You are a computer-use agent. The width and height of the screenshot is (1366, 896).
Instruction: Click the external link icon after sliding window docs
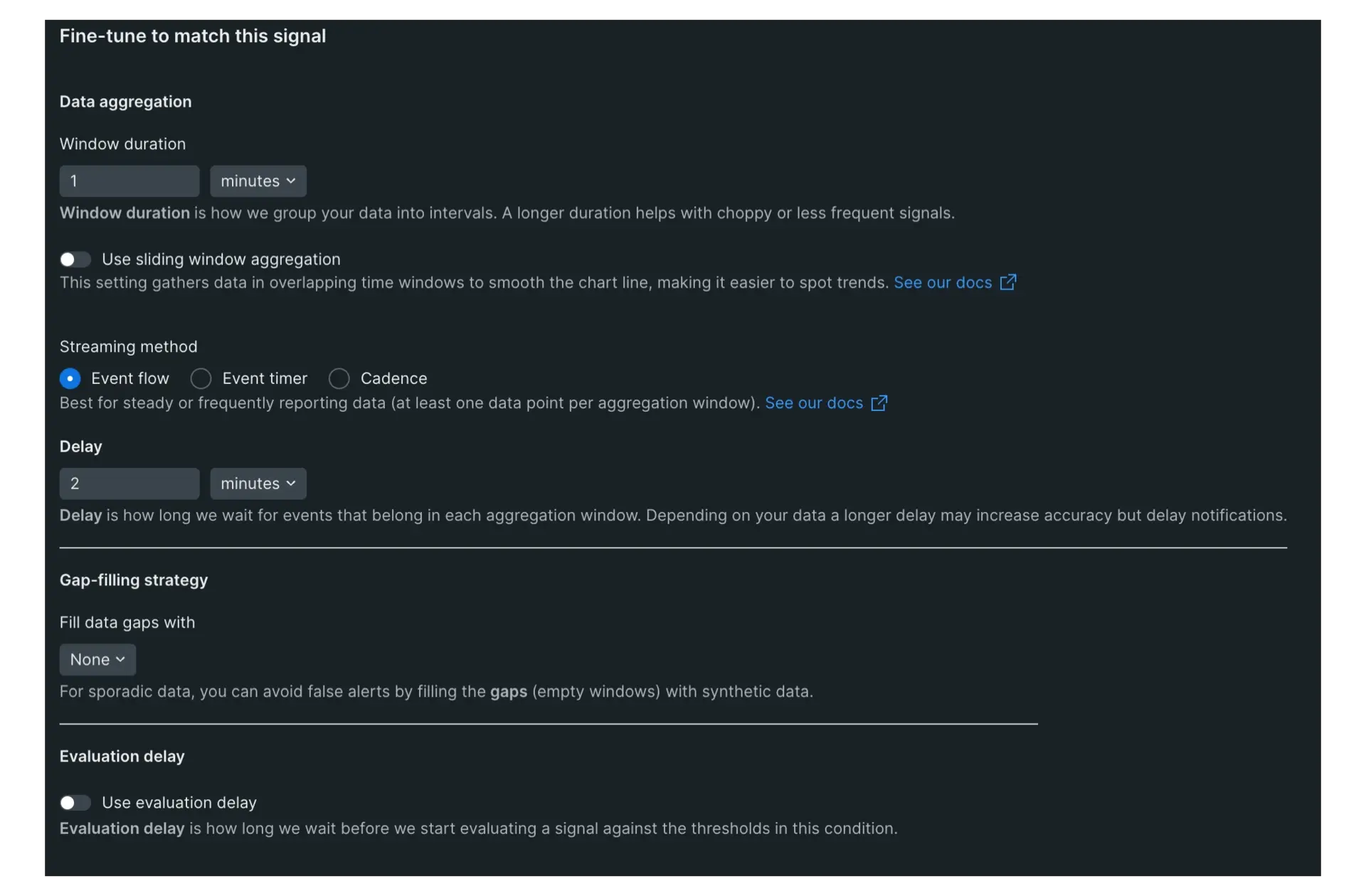click(1007, 282)
